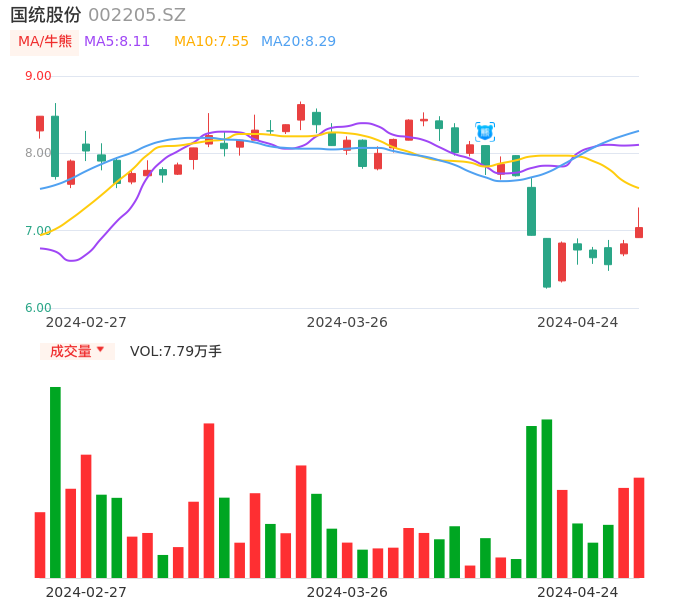Click the VOL:7.79万手 volume readout

pyautogui.click(x=176, y=351)
